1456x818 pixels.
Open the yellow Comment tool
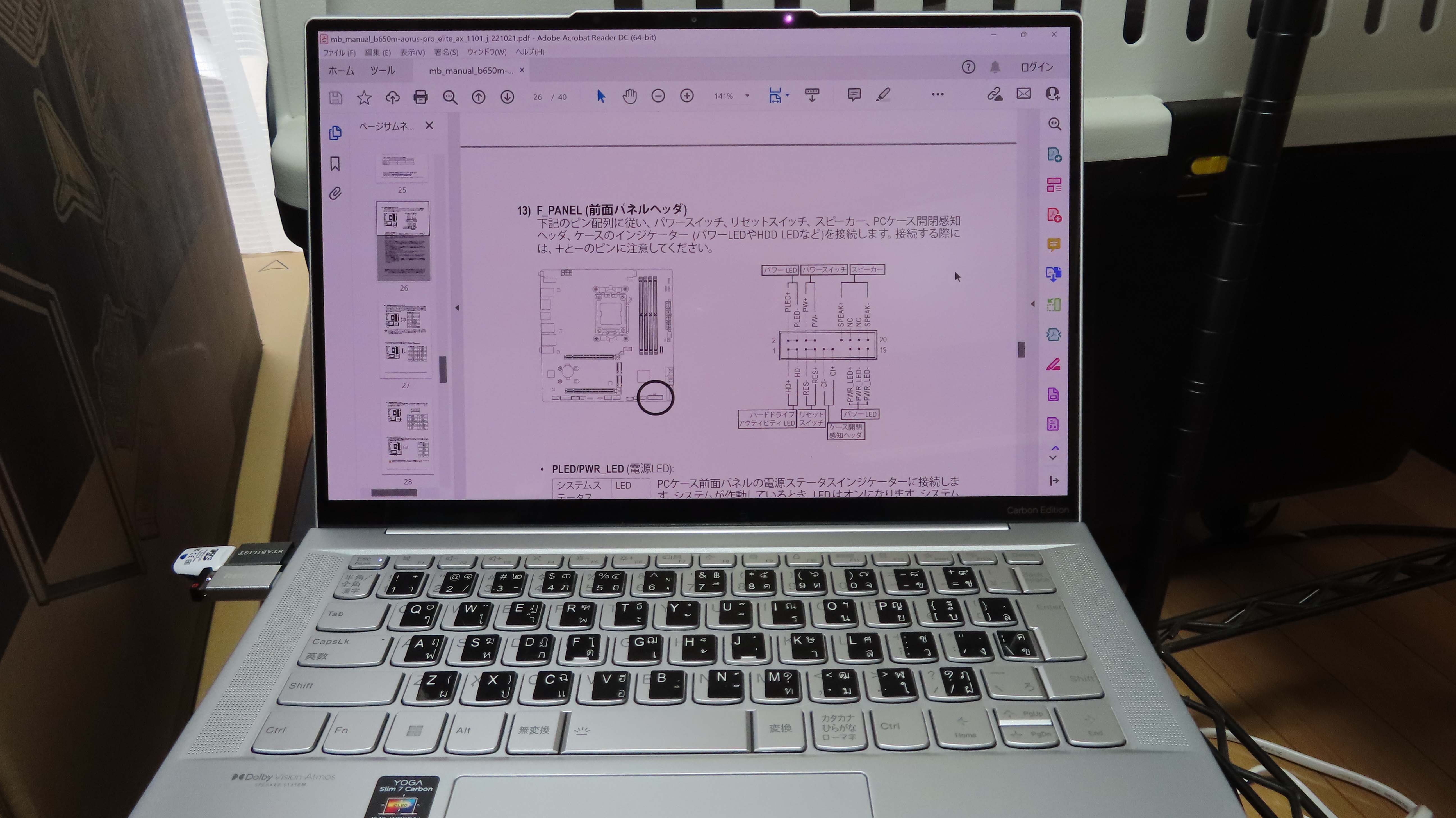coord(1053,245)
